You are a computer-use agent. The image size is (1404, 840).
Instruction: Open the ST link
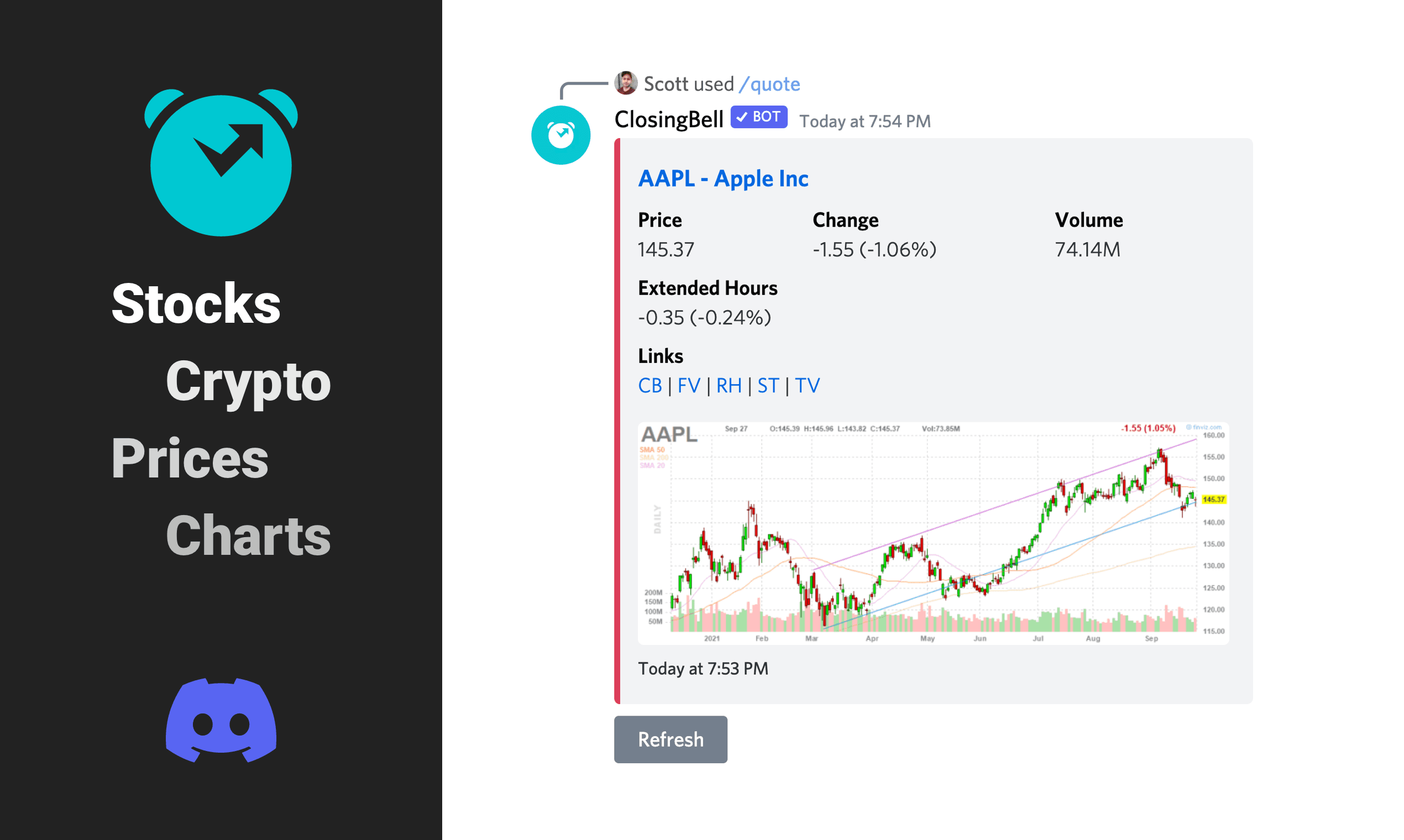768,386
